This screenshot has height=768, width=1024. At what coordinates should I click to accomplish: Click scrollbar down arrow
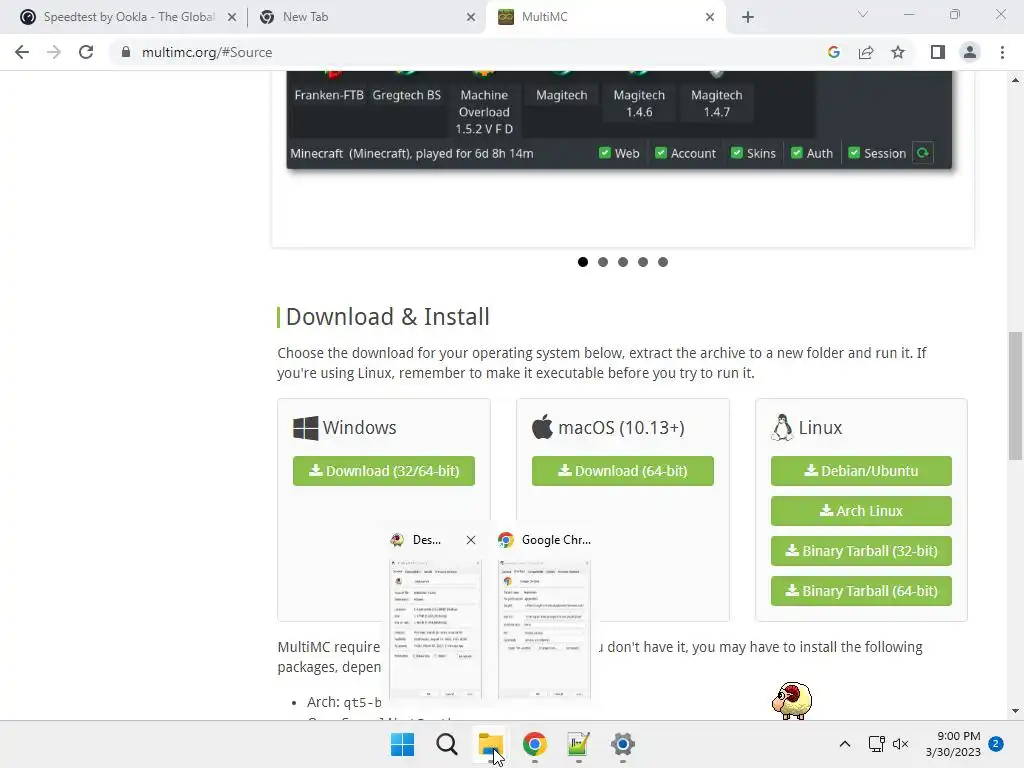pos(1015,711)
